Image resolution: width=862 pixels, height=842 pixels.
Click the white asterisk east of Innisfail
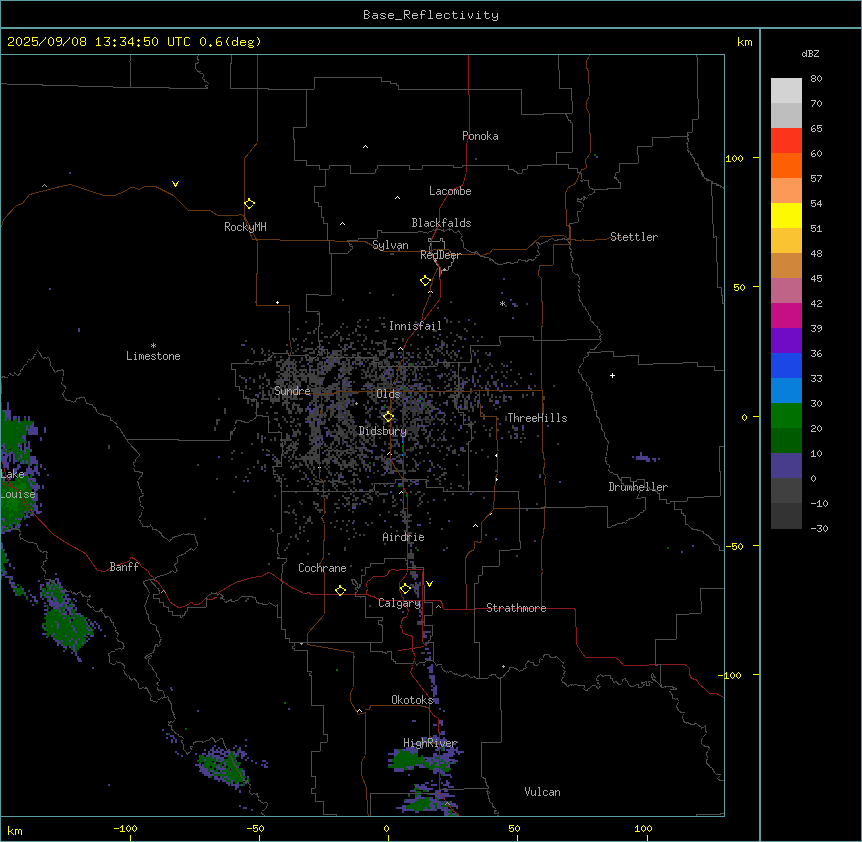tap(502, 303)
